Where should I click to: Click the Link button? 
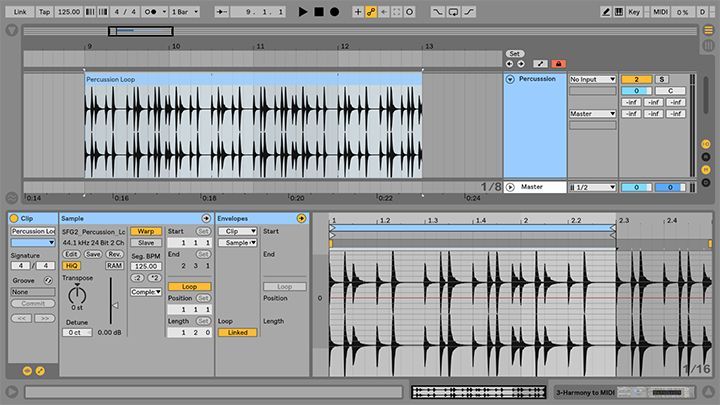click(20, 12)
